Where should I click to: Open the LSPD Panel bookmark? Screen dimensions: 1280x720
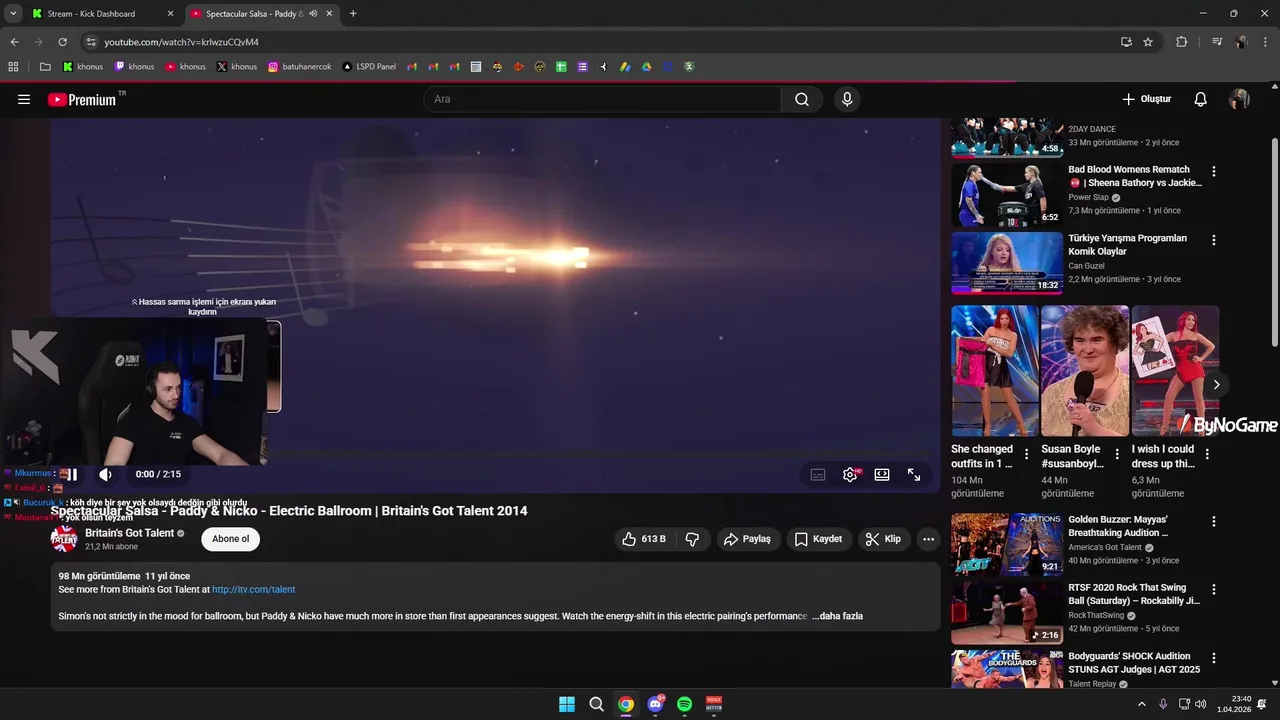[x=369, y=67]
